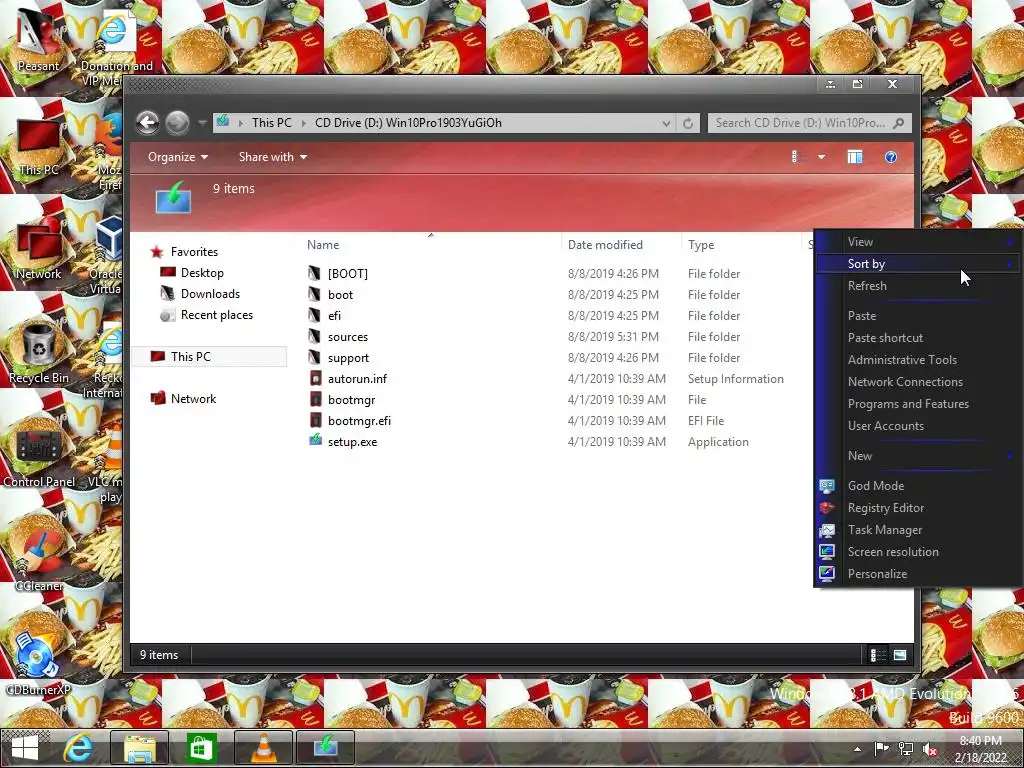
Task: Launch Internet Explorer from taskbar
Action: click(78, 747)
